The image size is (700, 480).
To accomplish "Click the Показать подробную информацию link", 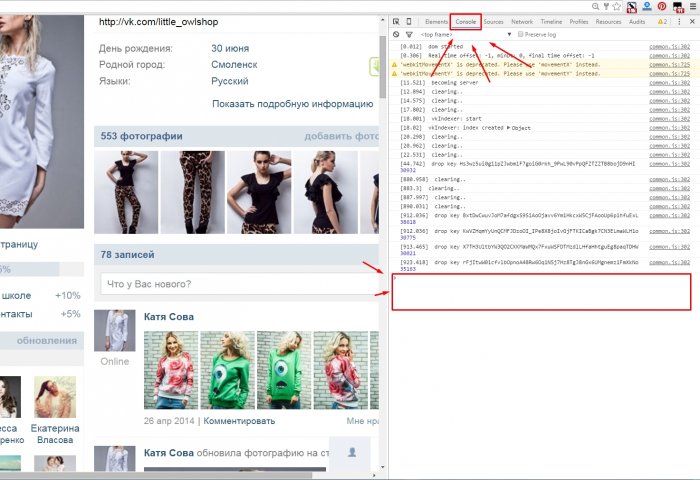I will (295, 104).
